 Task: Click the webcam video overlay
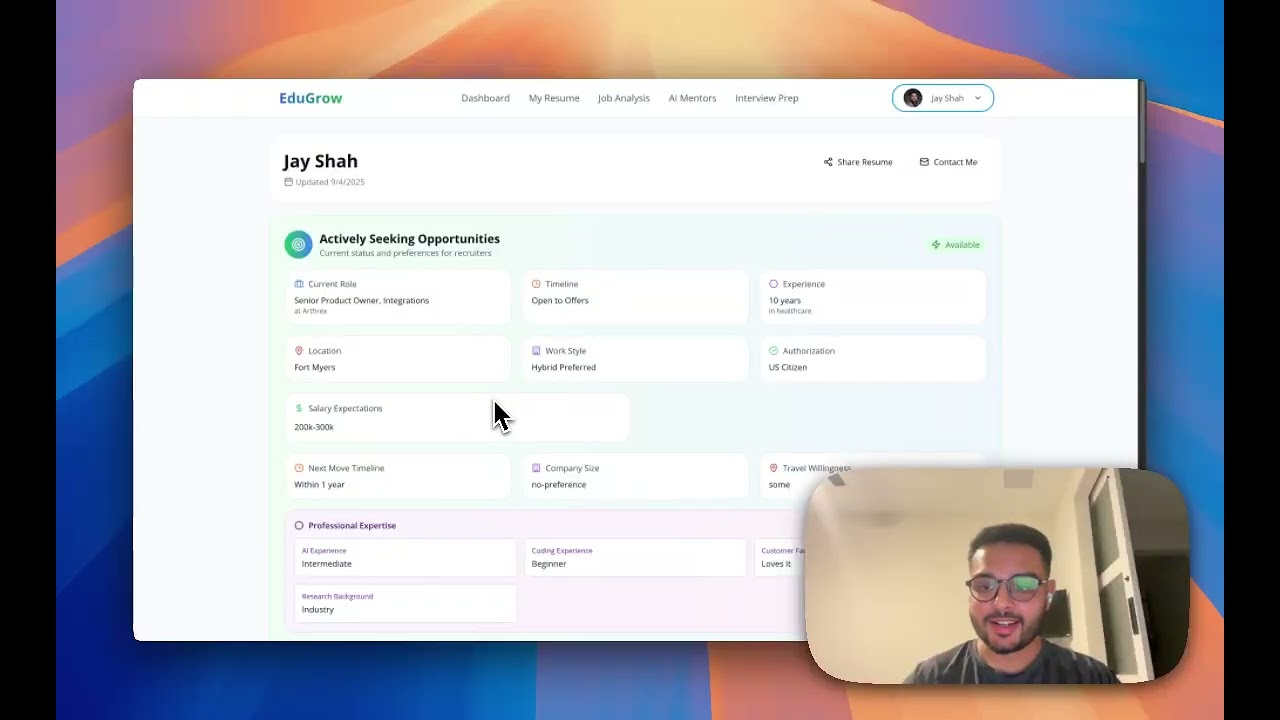click(x=997, y=576)
